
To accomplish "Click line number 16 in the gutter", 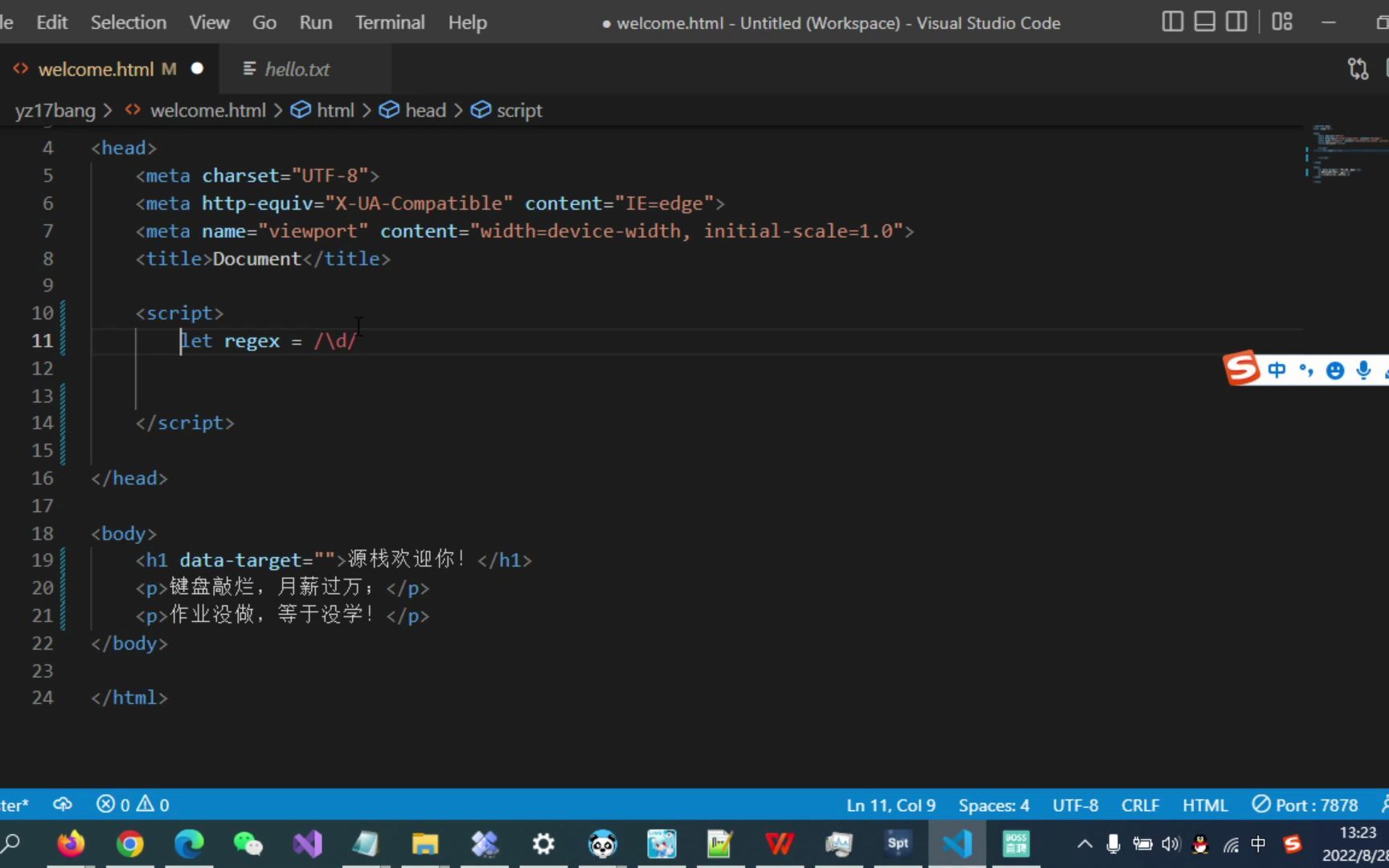I will [43, 478].
